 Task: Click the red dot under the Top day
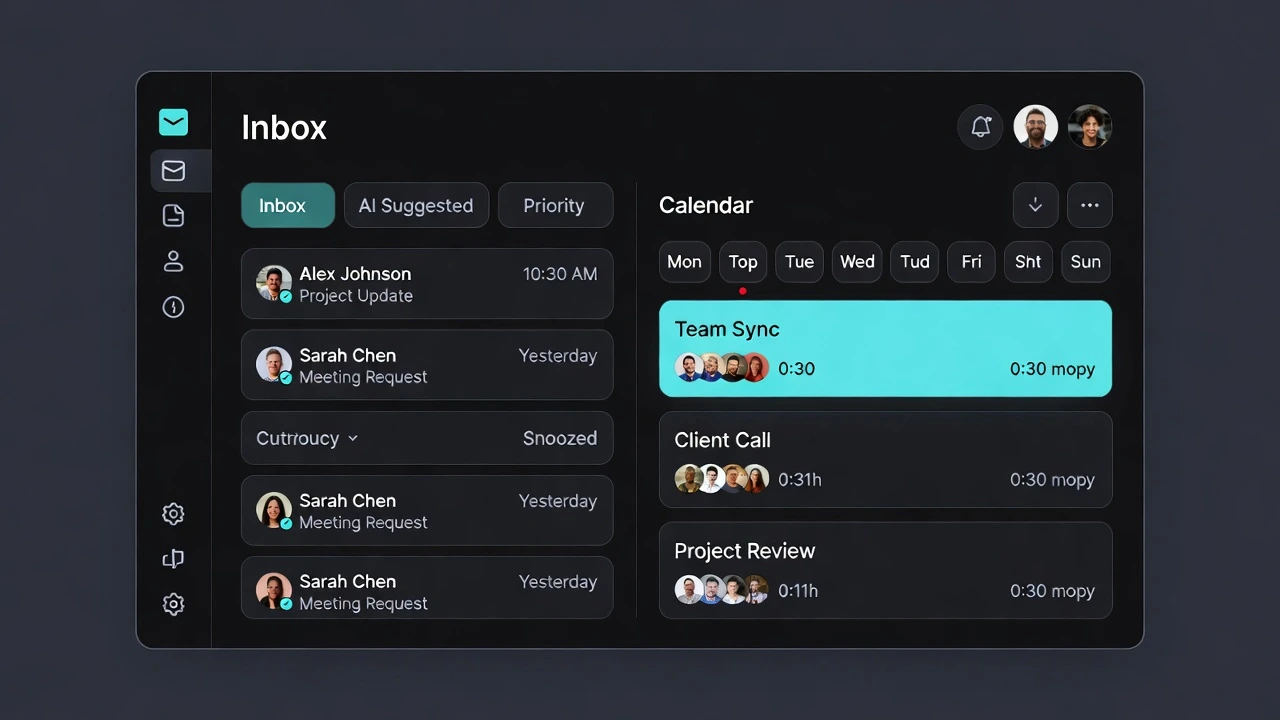click(x=742, y=290)
